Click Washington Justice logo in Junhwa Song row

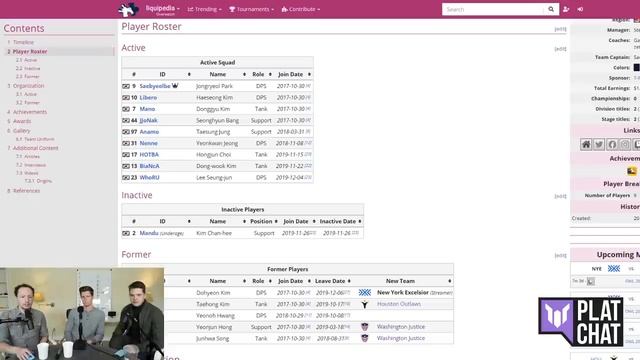pyautogui.click(x=364, y=338)
